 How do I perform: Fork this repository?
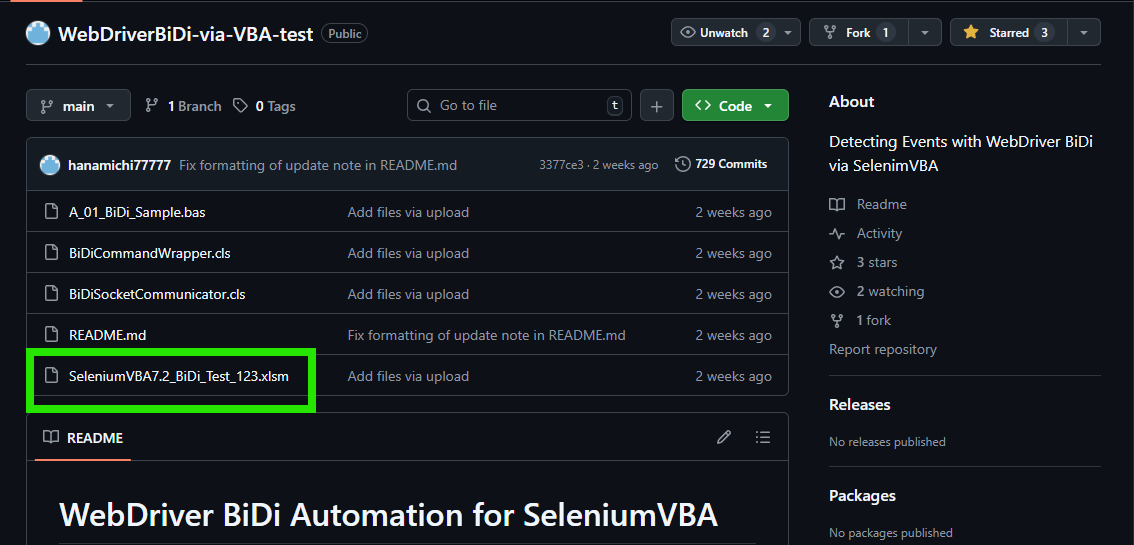pos(858,33)
